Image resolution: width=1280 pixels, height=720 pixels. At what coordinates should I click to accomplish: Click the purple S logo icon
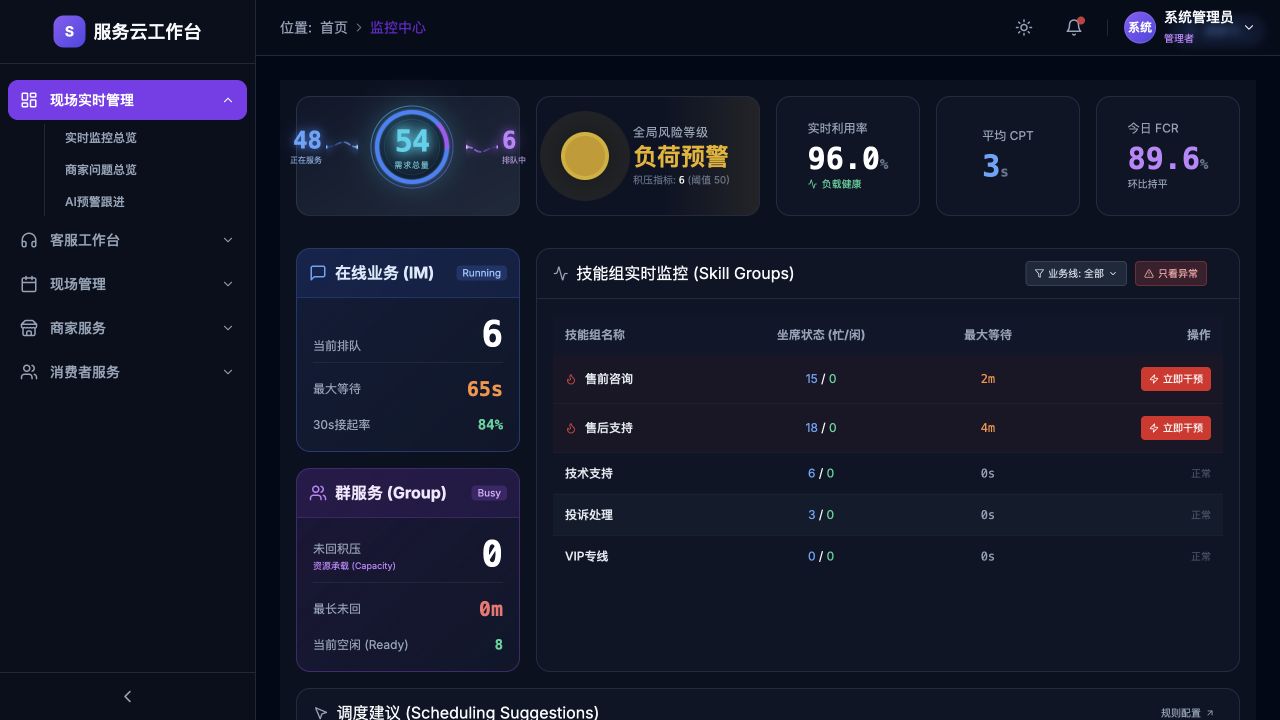69,31
